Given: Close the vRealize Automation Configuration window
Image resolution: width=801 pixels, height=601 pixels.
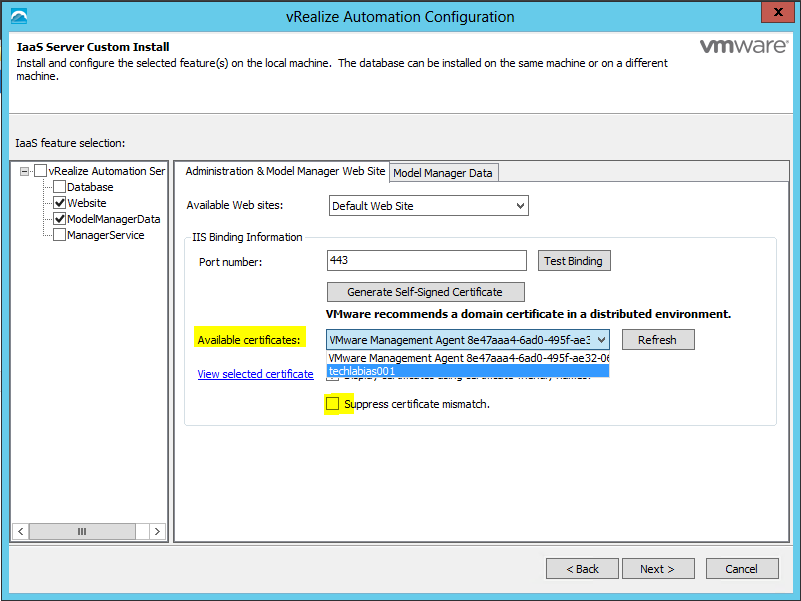Looking at the screenshot, I should [x=778, y=12].
